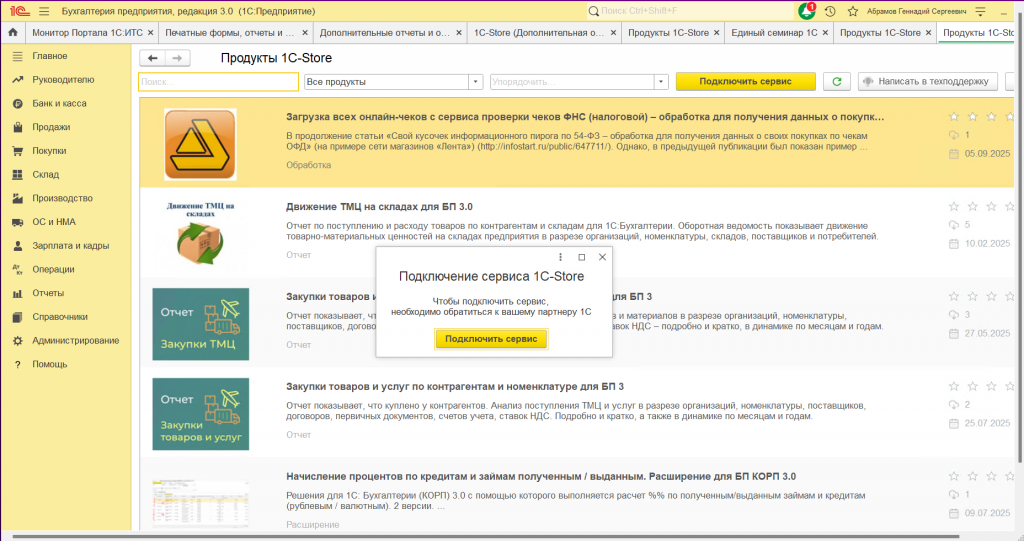
Task: Navigate forward with the right arrow
Action: click(x=177, y=58)
